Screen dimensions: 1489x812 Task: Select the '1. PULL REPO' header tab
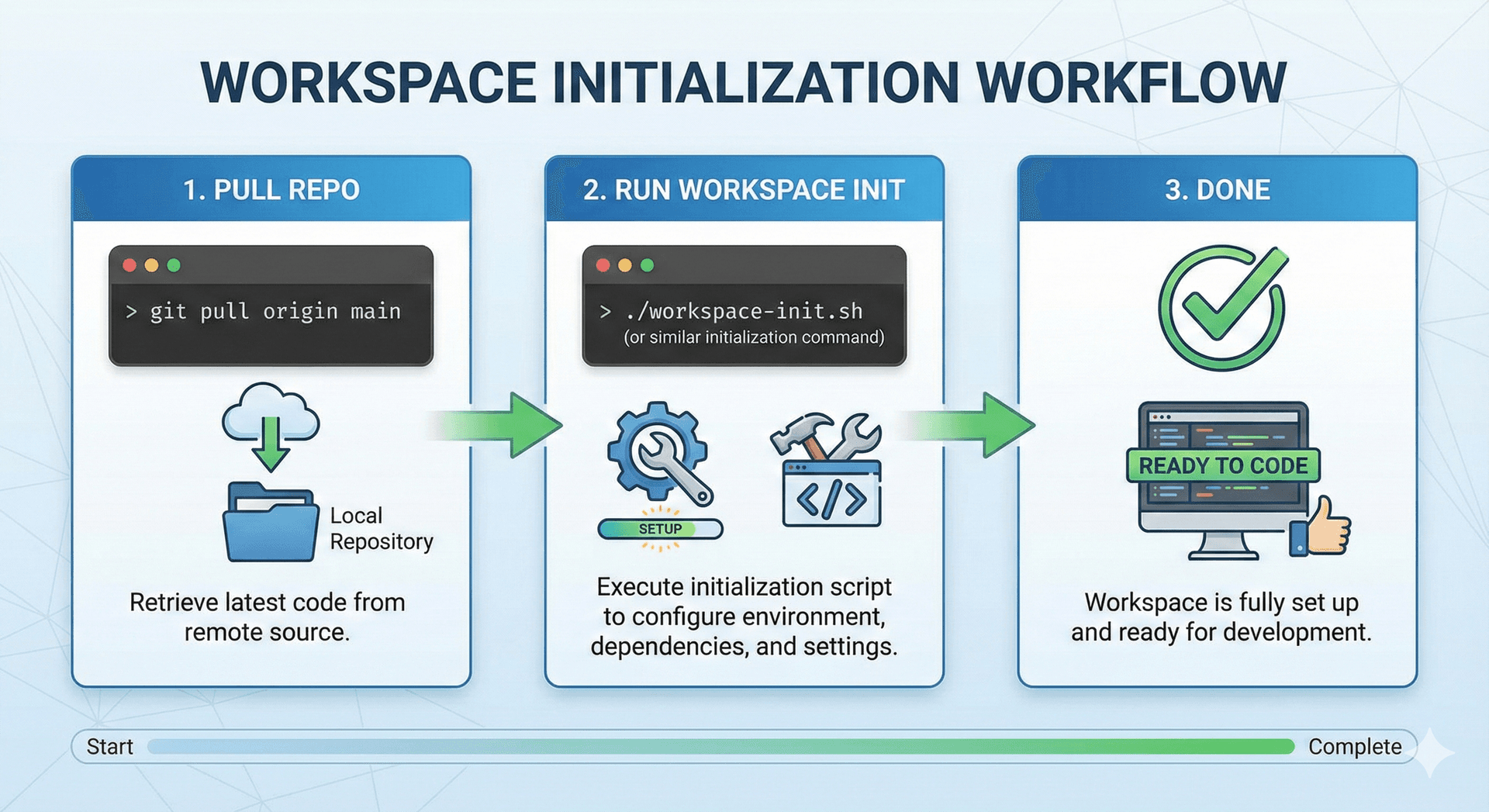pyautogui.click(x=271, y=190)
